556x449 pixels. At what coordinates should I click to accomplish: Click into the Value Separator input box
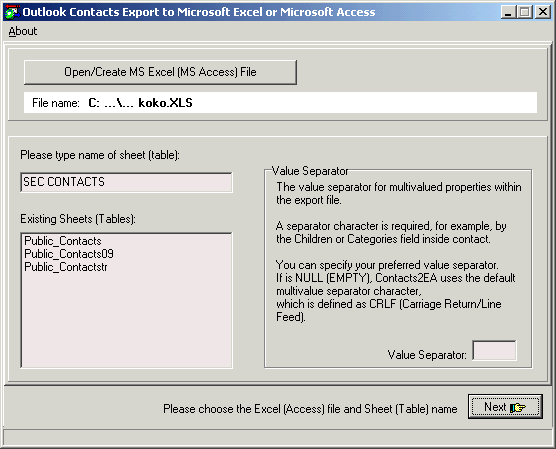pos(494,350)
